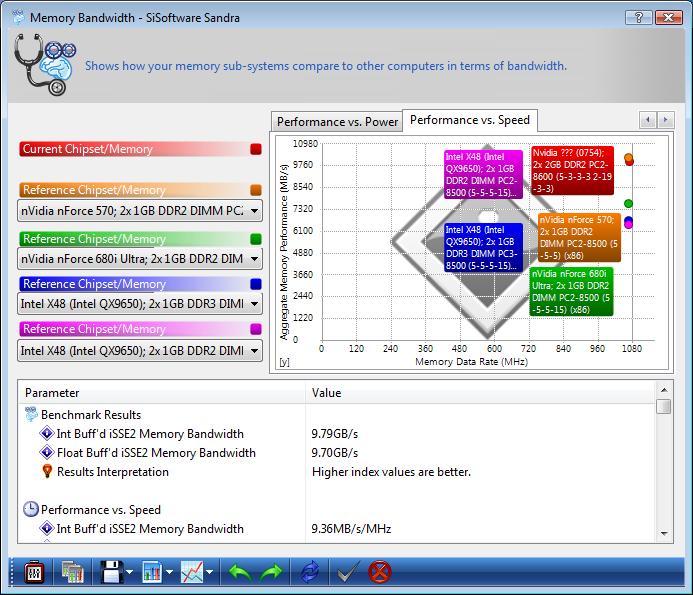Open the Intel X48 DDR3 reference dropdown
This screenshot has width=693, height=595.
point(140,304)
